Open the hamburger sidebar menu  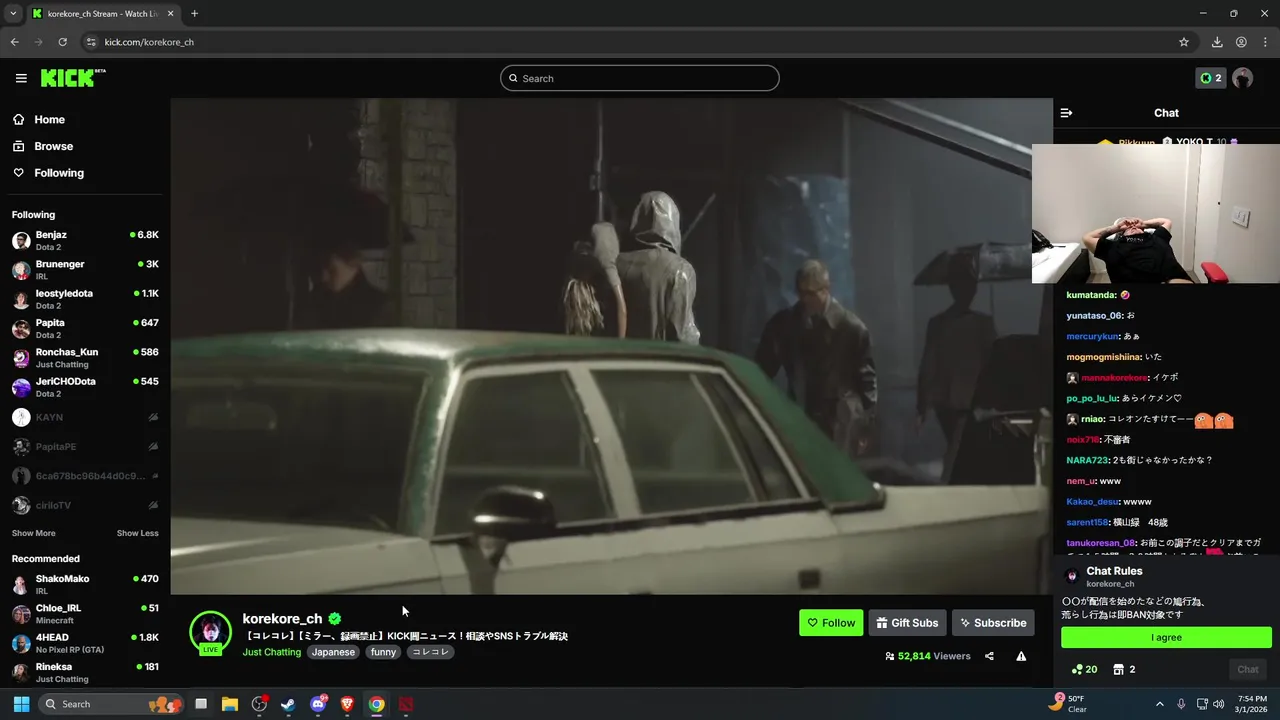point(21,78)
